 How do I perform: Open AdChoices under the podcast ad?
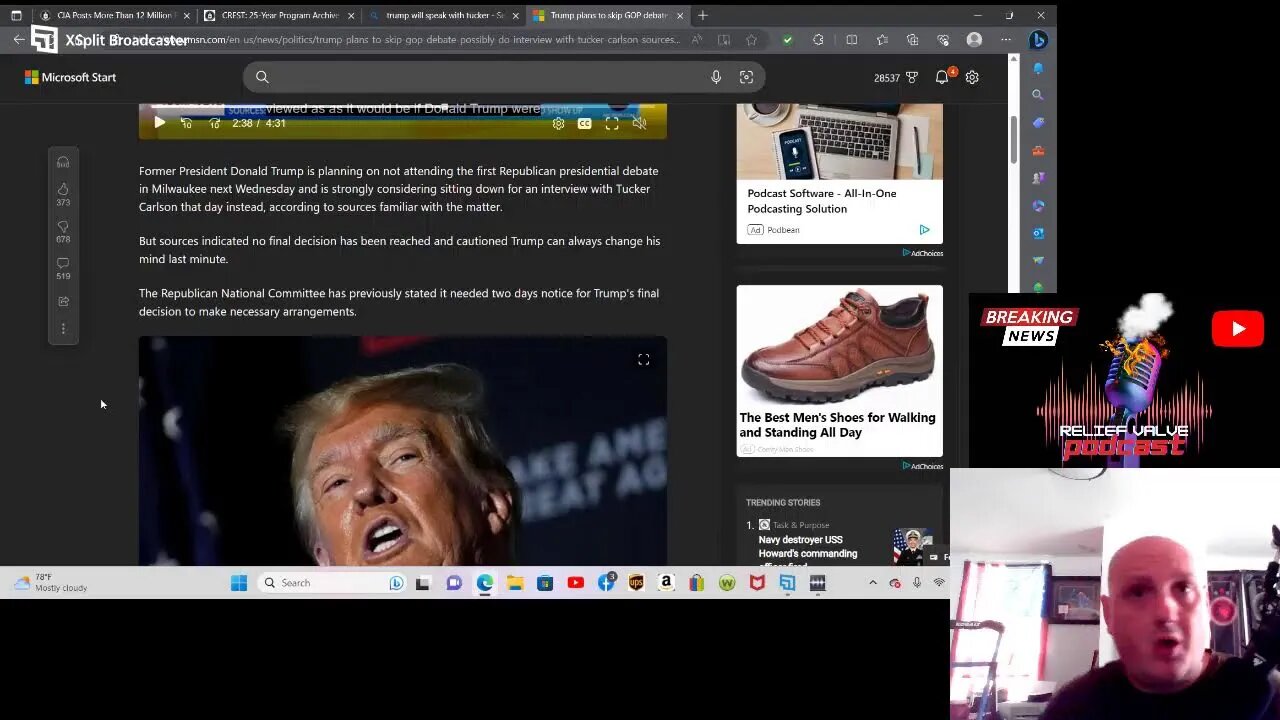(923, 253)
